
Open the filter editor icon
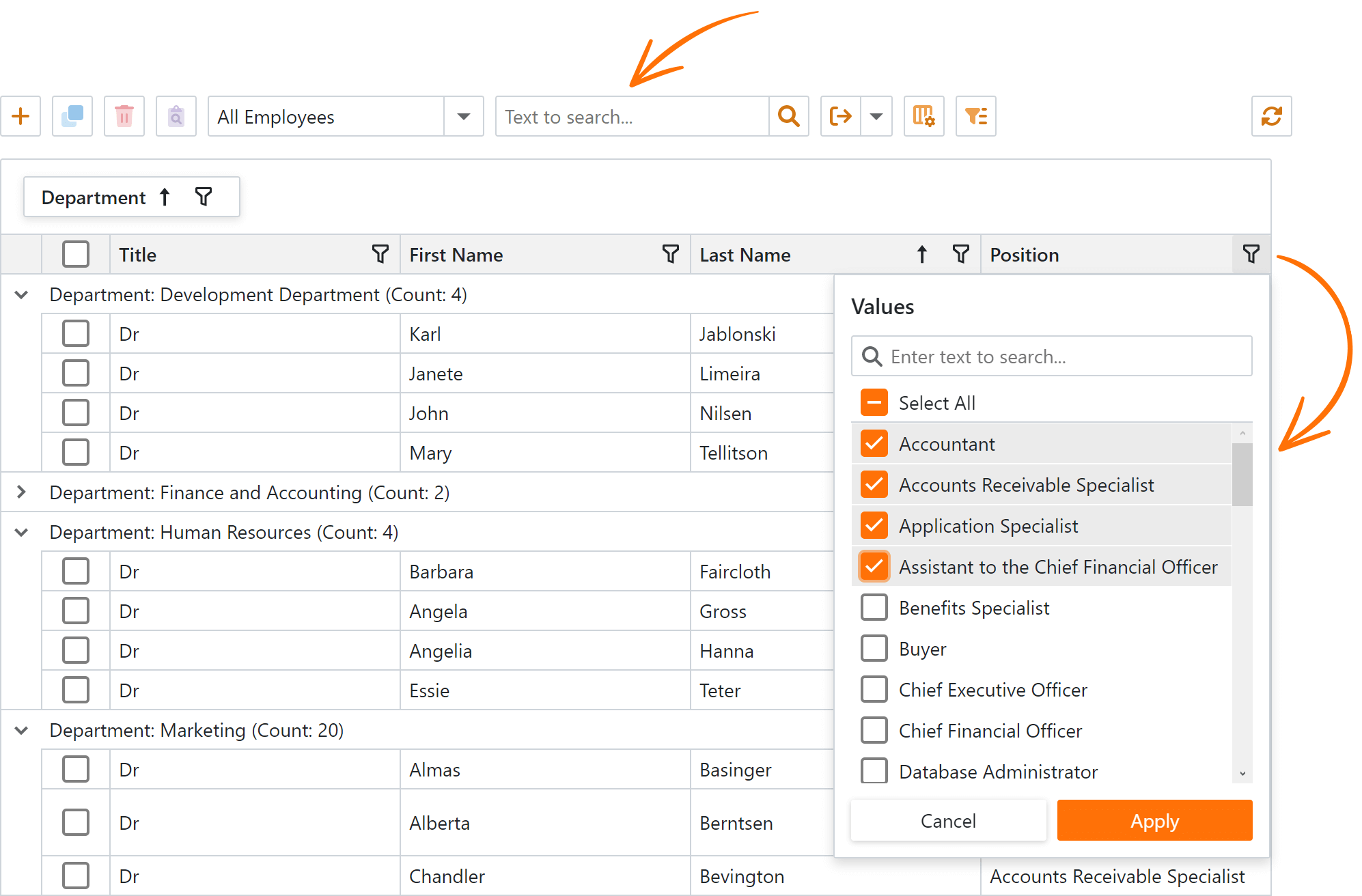(x=975, y=116)
